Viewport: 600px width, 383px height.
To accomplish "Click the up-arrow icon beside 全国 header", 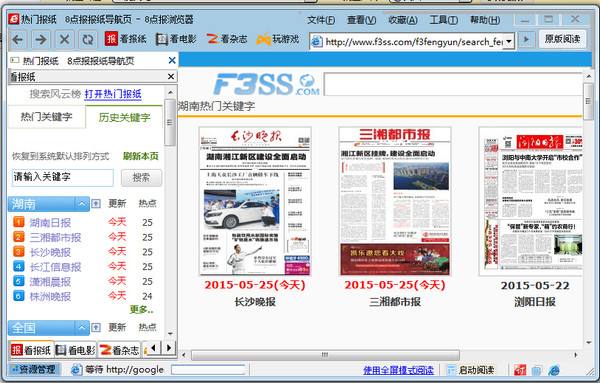I will point(96,328).
